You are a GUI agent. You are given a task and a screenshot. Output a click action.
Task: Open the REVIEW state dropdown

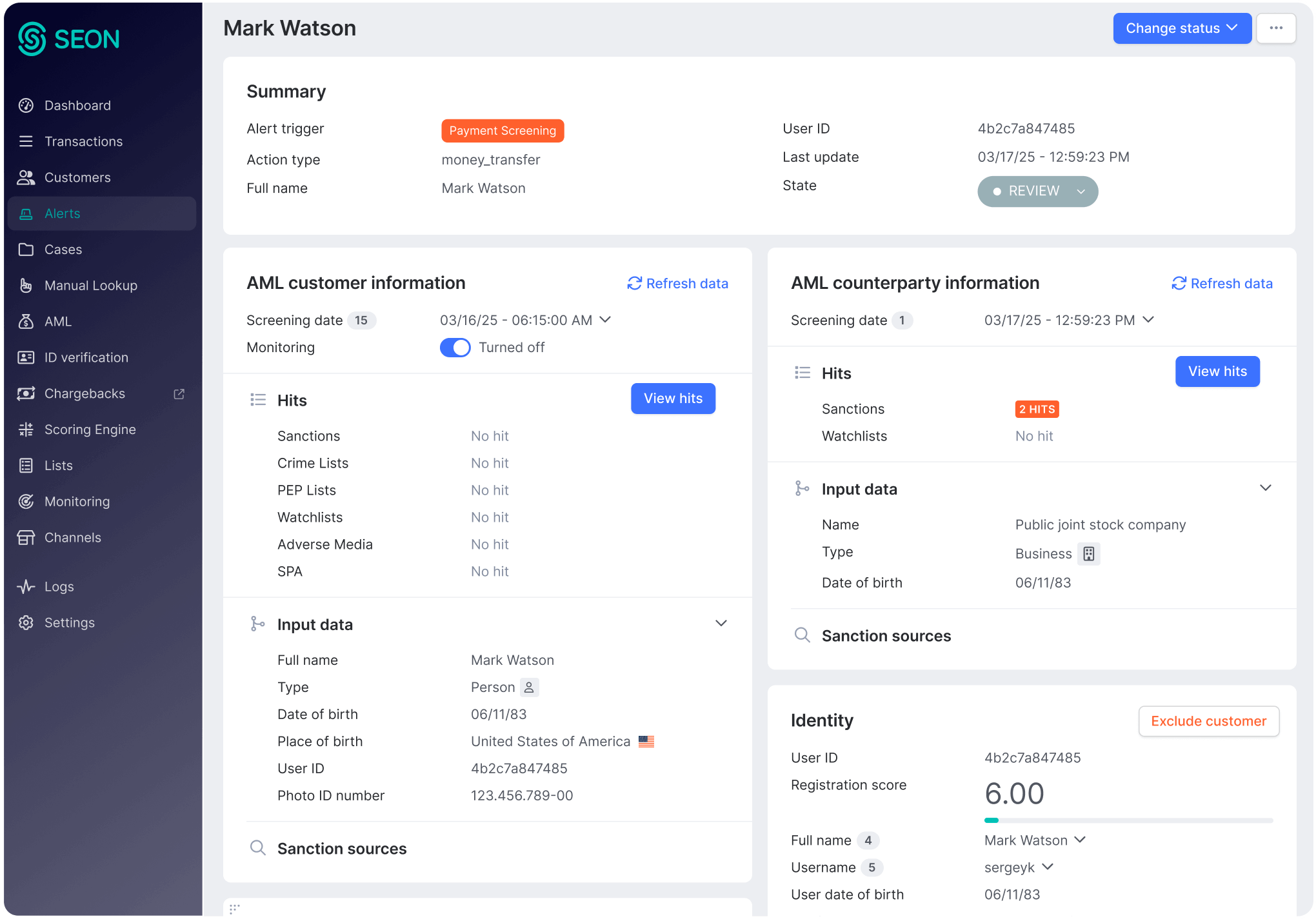1037,192
